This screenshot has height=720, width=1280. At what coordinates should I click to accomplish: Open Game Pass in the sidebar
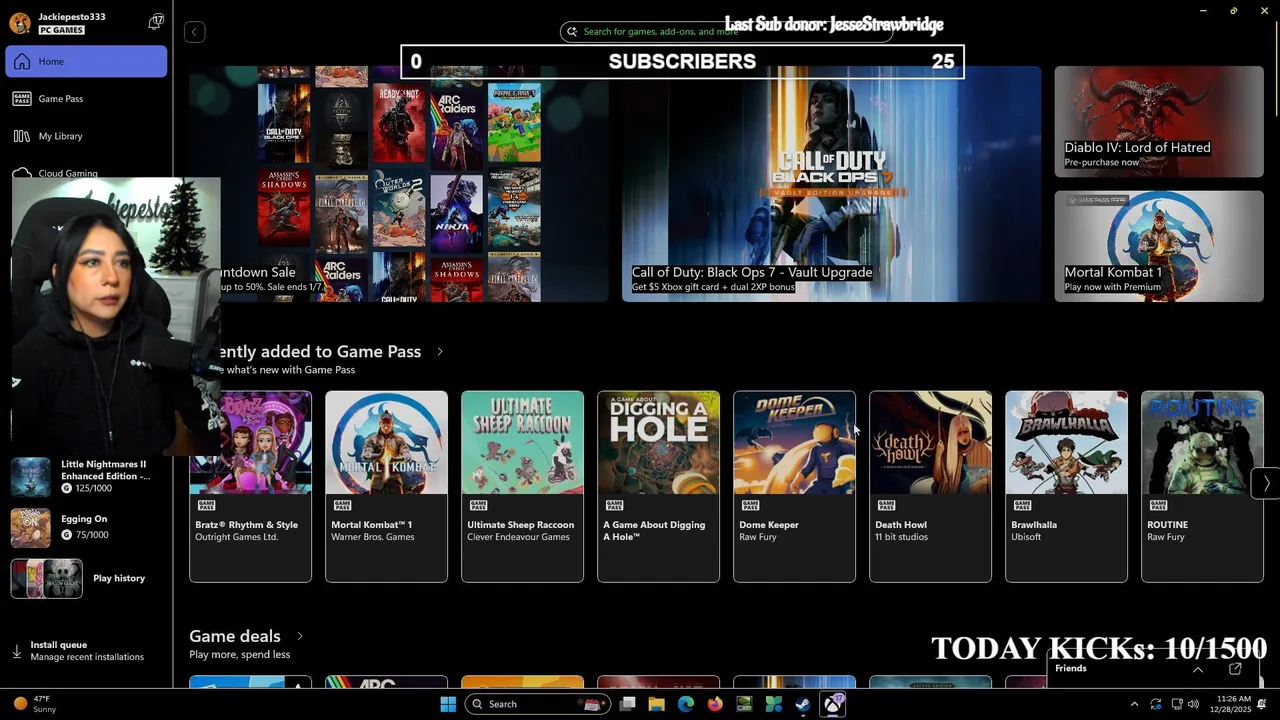pos(86,98)
